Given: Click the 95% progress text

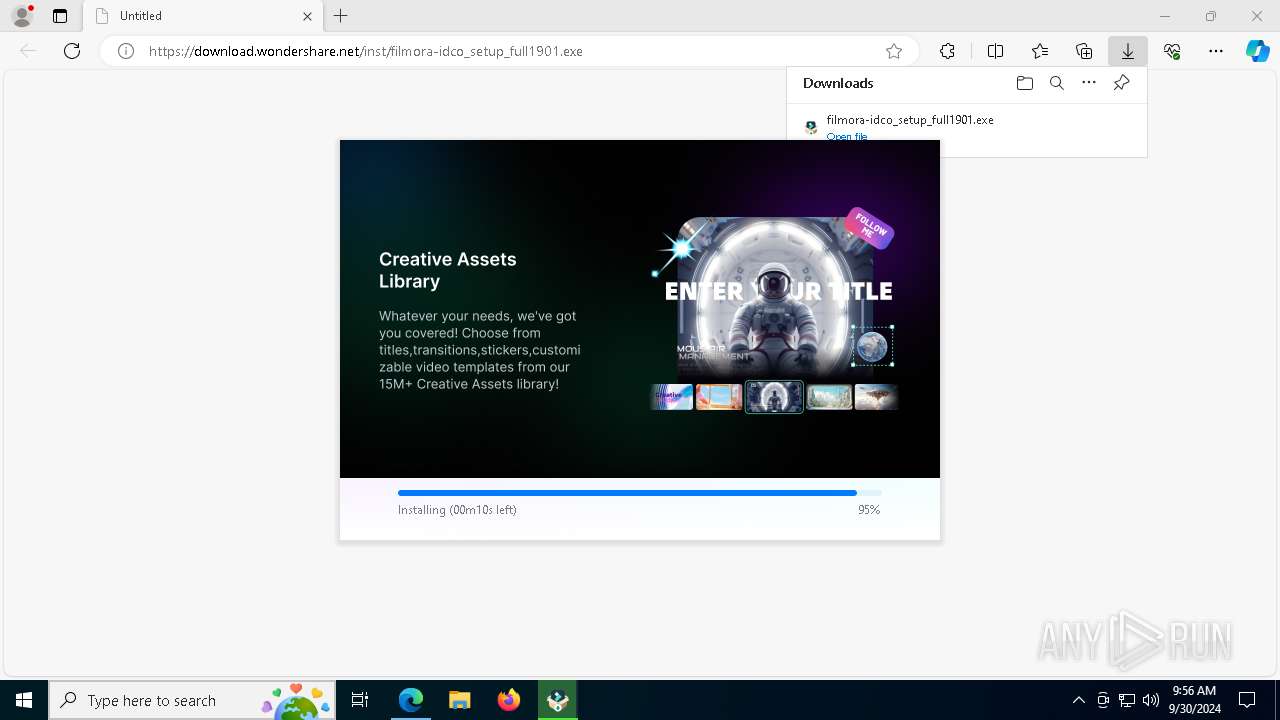Looking at the screenshot, I should coord(869,510).
